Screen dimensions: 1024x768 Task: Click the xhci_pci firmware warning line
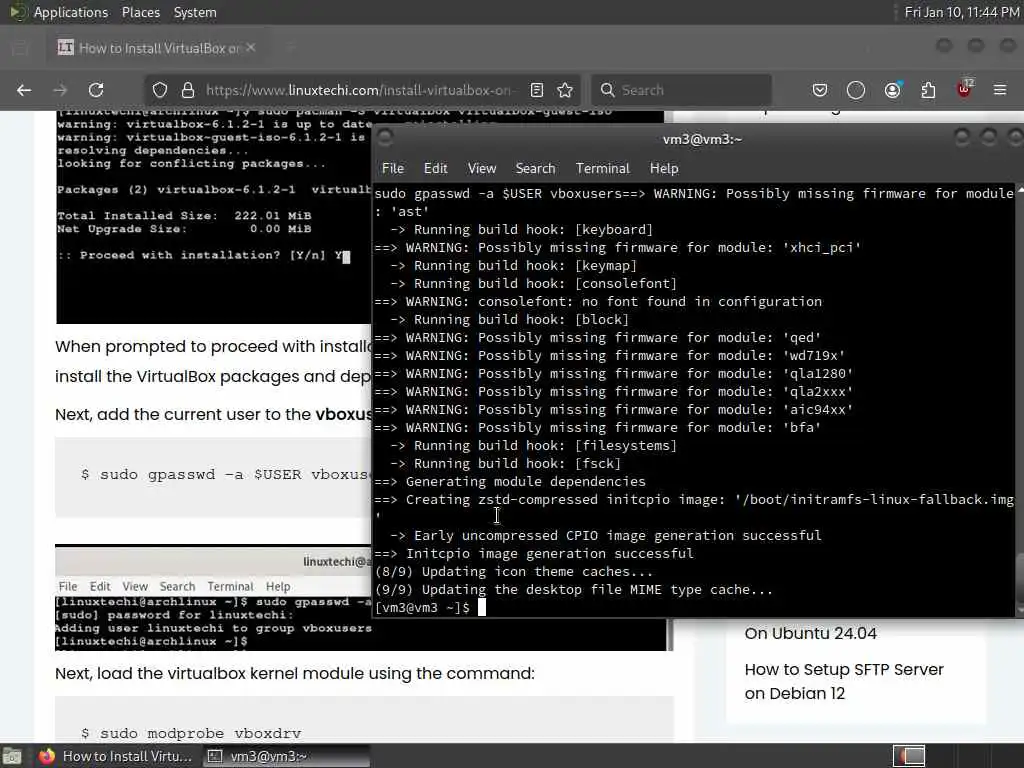(618, 248)
